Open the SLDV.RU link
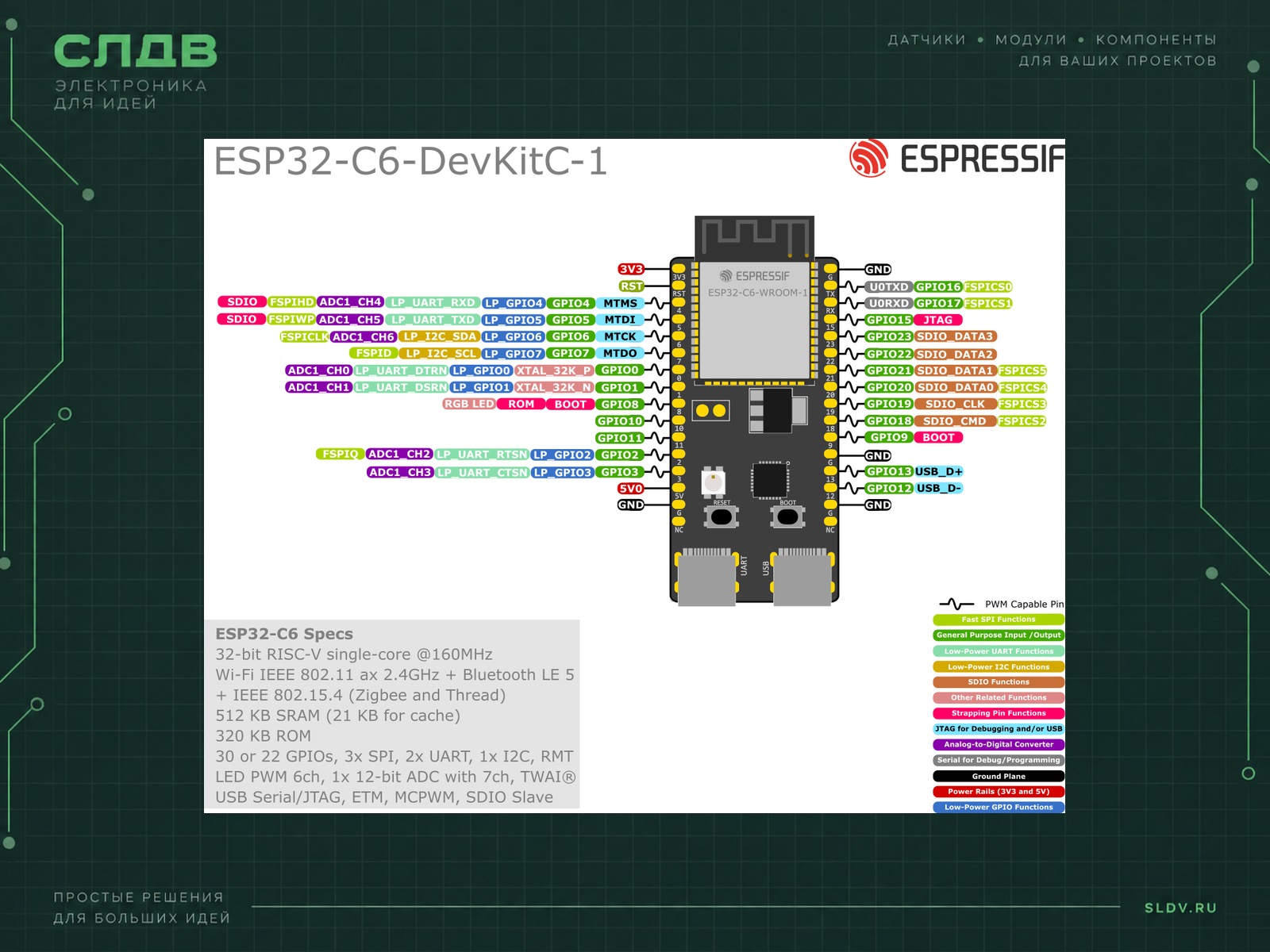The width and height of the screenshot is (1270, 952). (x=1180, y=908)
